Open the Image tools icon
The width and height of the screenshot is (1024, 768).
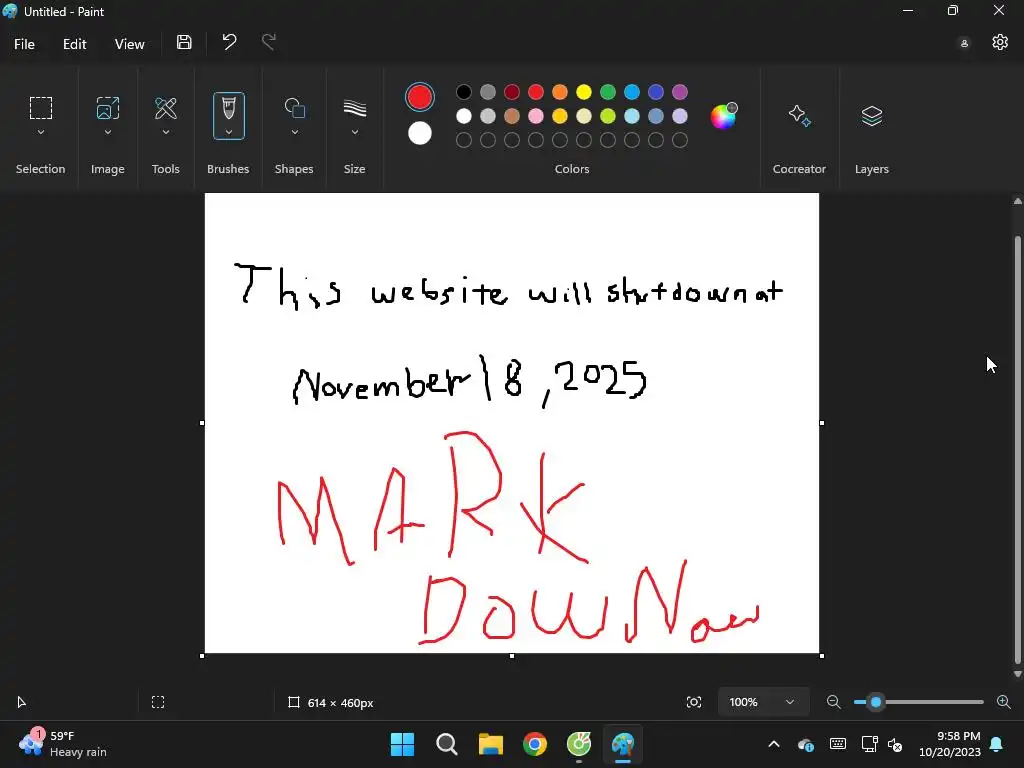[x=108, y=108]
